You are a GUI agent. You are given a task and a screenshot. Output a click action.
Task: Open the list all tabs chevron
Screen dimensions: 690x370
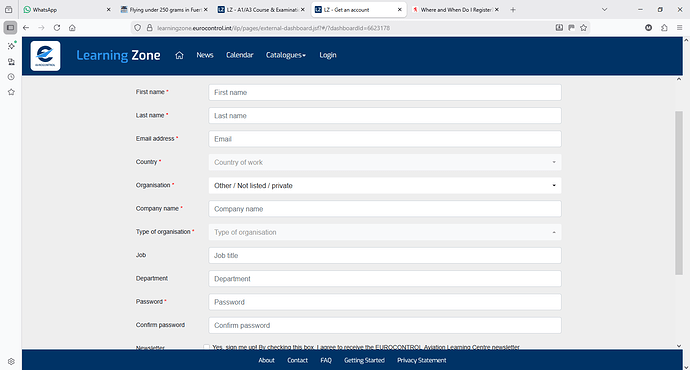pos(605,10)
